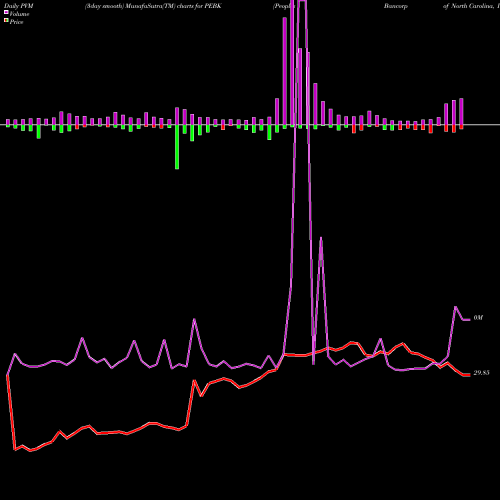This screenshot has width=500, height=500.
Task: Click the tallest green downward volume bar
Action: [x=177, y=147]
